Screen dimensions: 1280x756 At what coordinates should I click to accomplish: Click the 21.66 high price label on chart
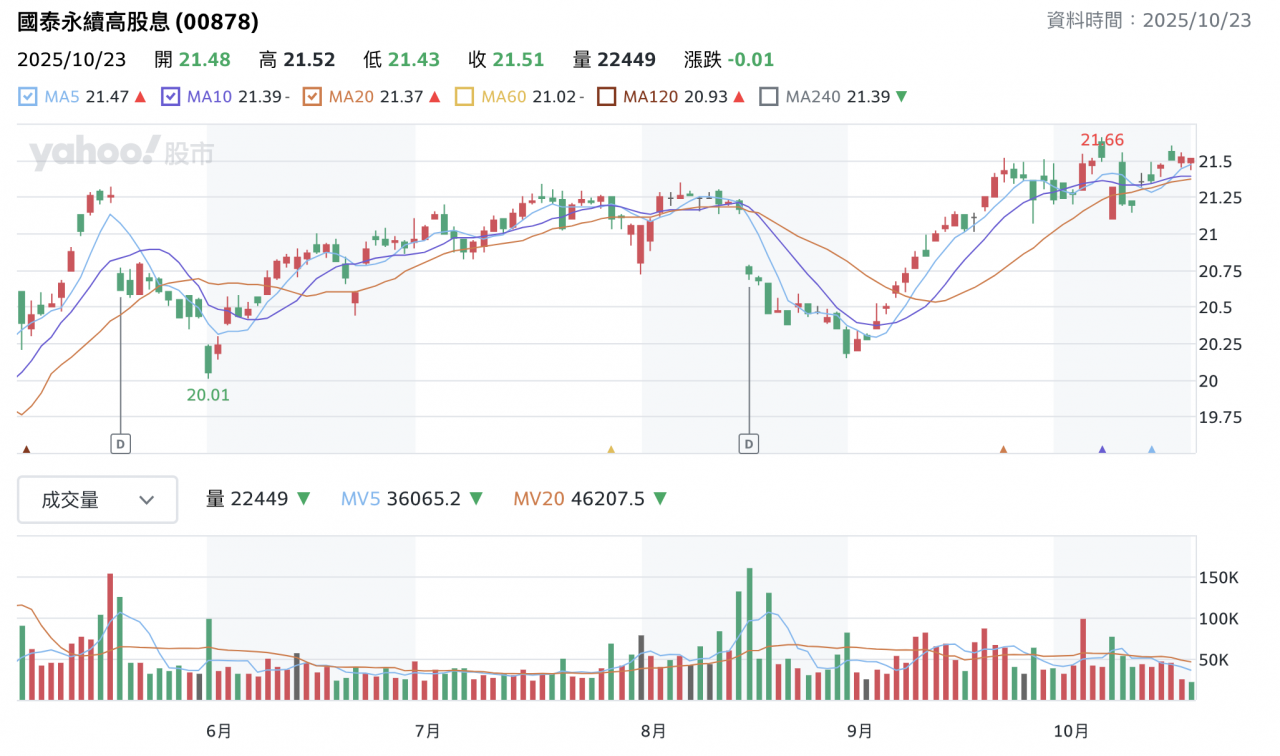pyautogui.click(x=1101, y=140)
